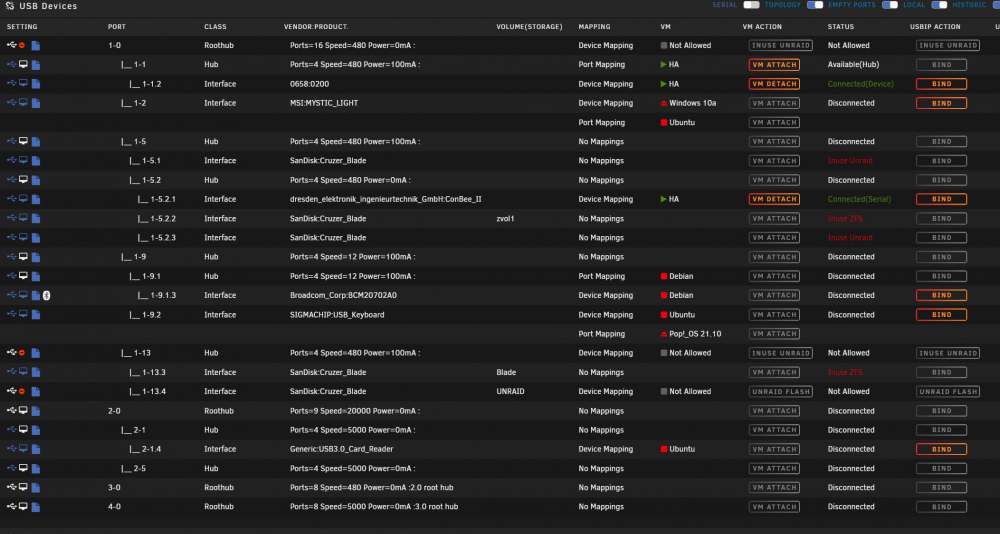1000x534 pixels.
Task: Switch off the Local toggle
Action: click(939, 5)
